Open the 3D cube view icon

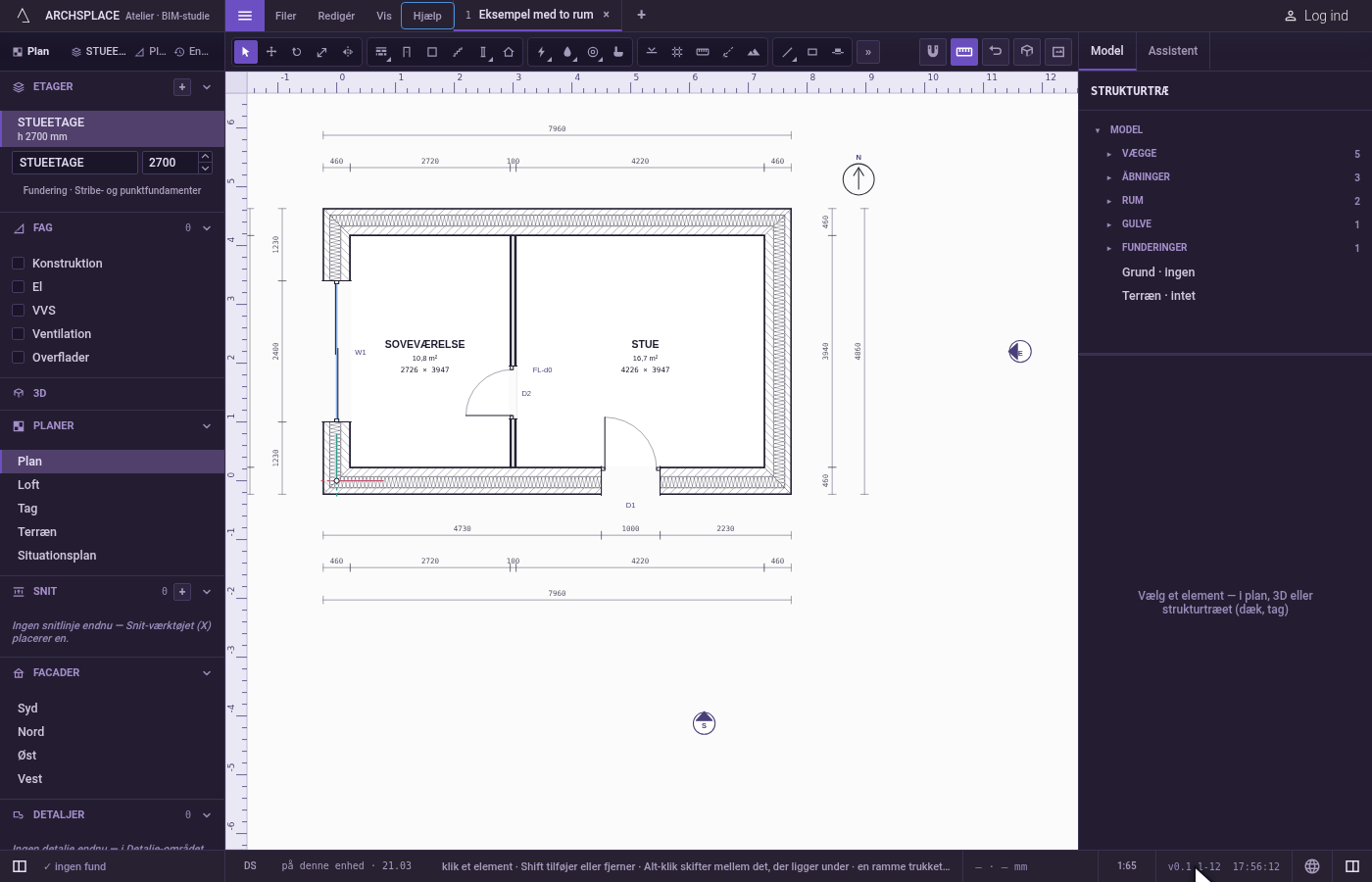[x=1027, y=52]
